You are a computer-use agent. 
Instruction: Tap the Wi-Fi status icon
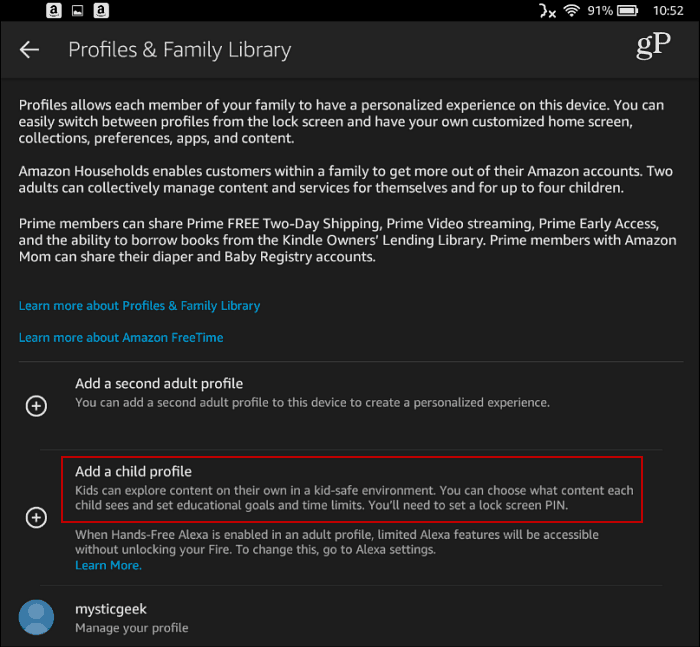[571, 10]
